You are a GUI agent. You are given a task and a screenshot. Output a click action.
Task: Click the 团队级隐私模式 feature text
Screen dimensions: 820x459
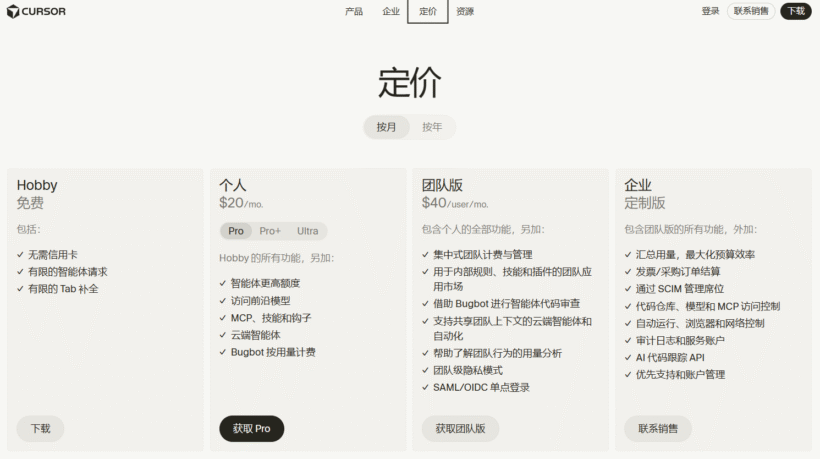click(x=468, y=371)
